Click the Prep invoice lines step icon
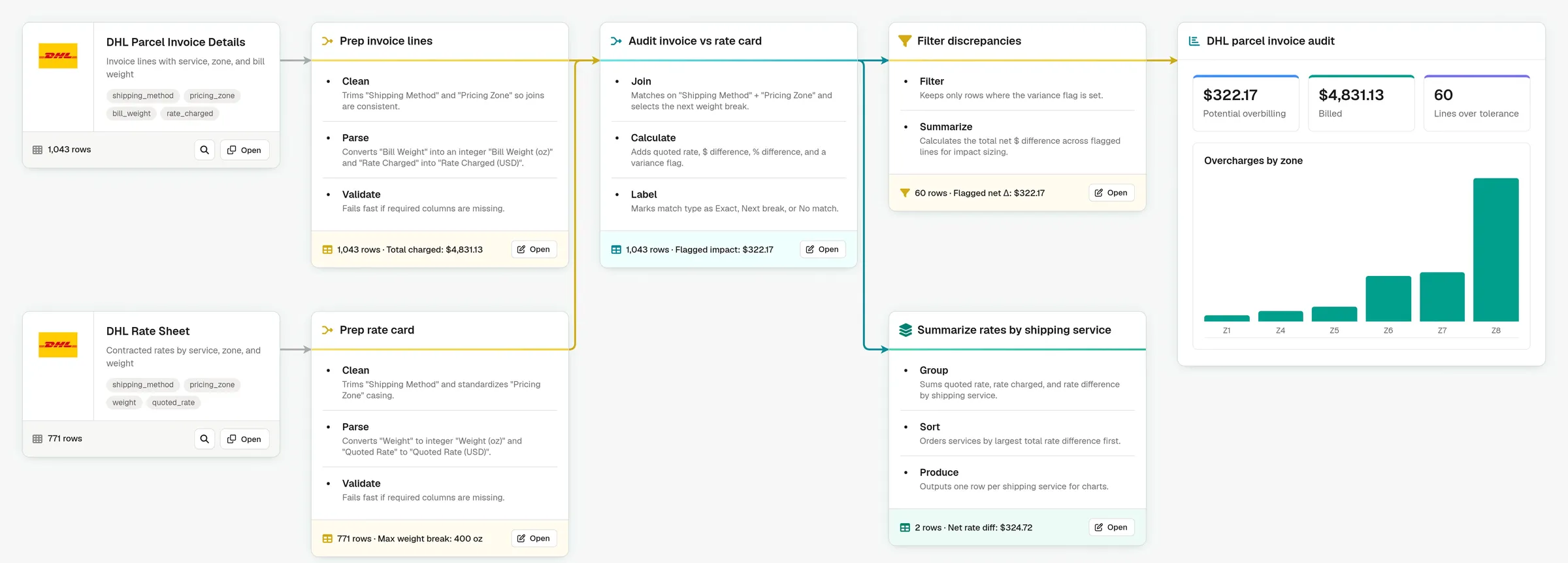 point(327,41)
